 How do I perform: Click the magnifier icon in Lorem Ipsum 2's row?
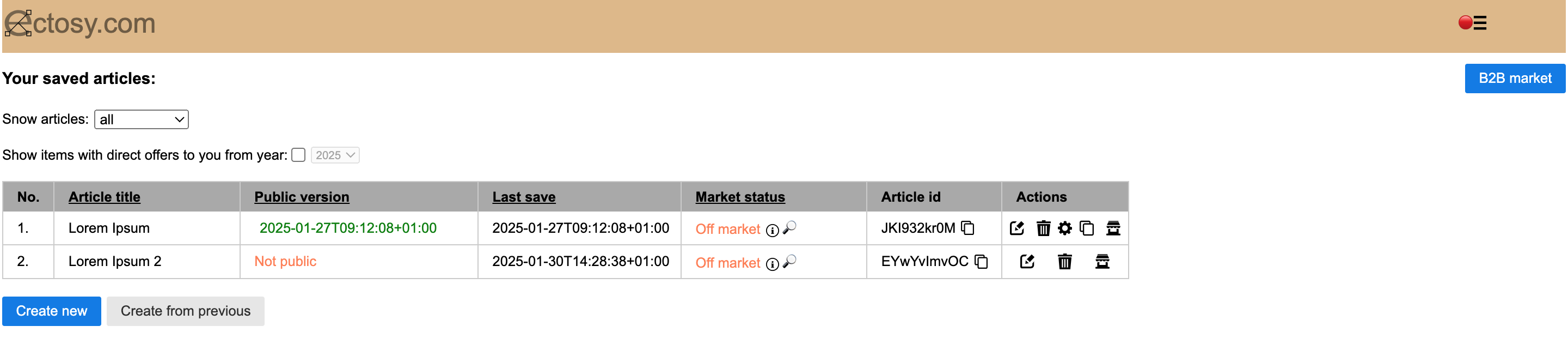[789, 262]
